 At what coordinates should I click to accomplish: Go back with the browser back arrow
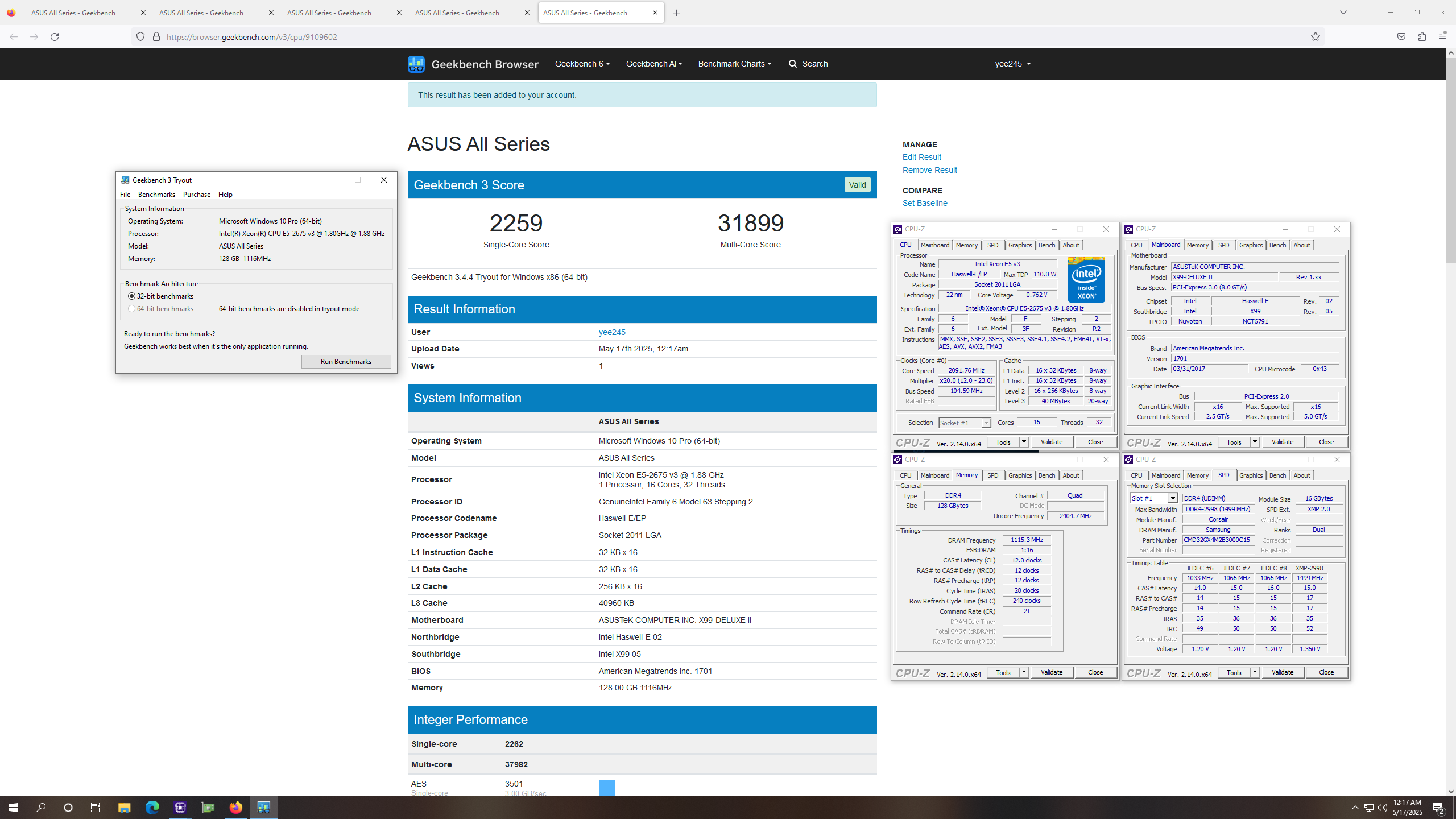coord(14,37)
